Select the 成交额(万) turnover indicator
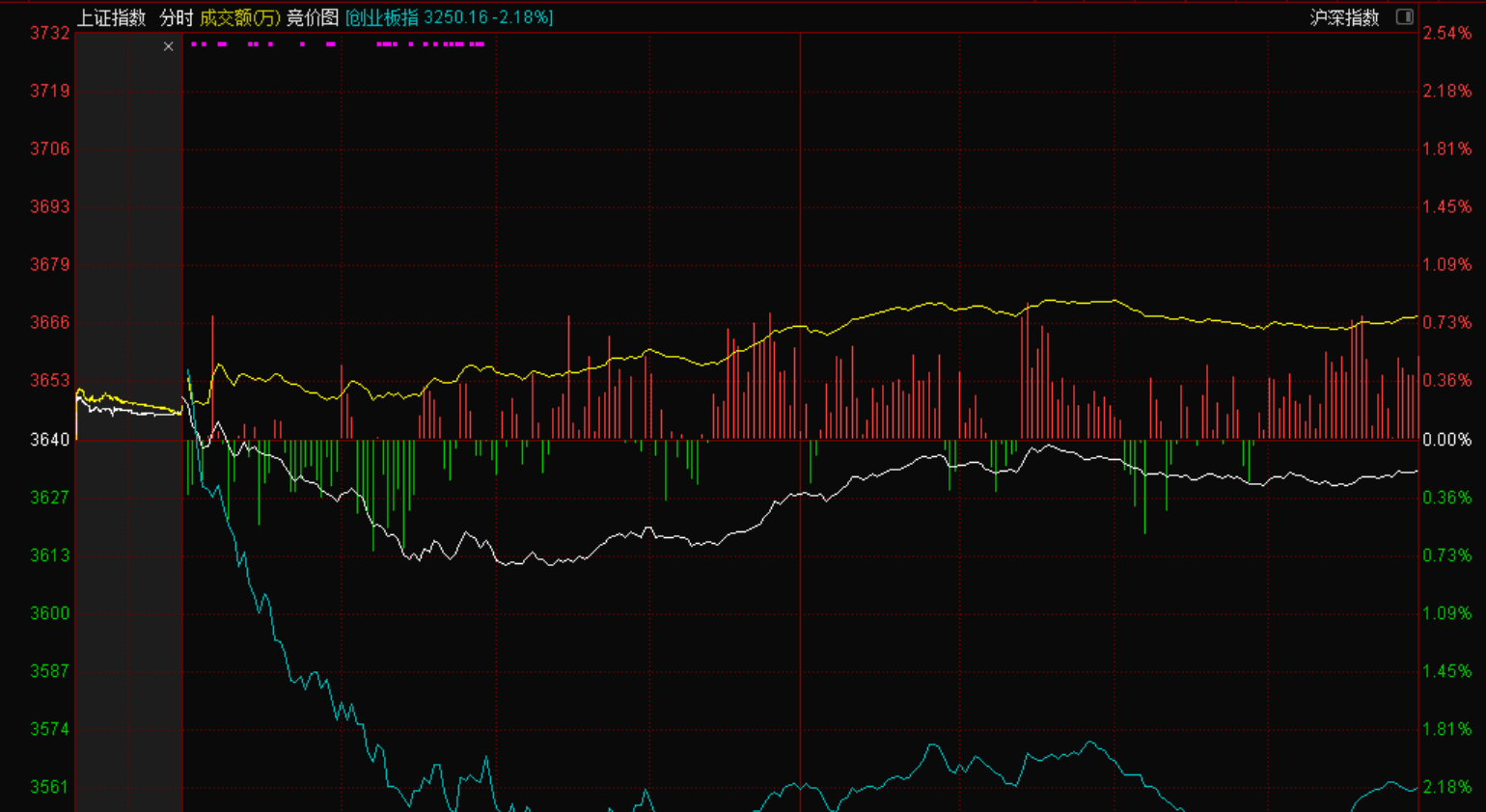This screenshot has width=1486, height=812. coord(239,17)
